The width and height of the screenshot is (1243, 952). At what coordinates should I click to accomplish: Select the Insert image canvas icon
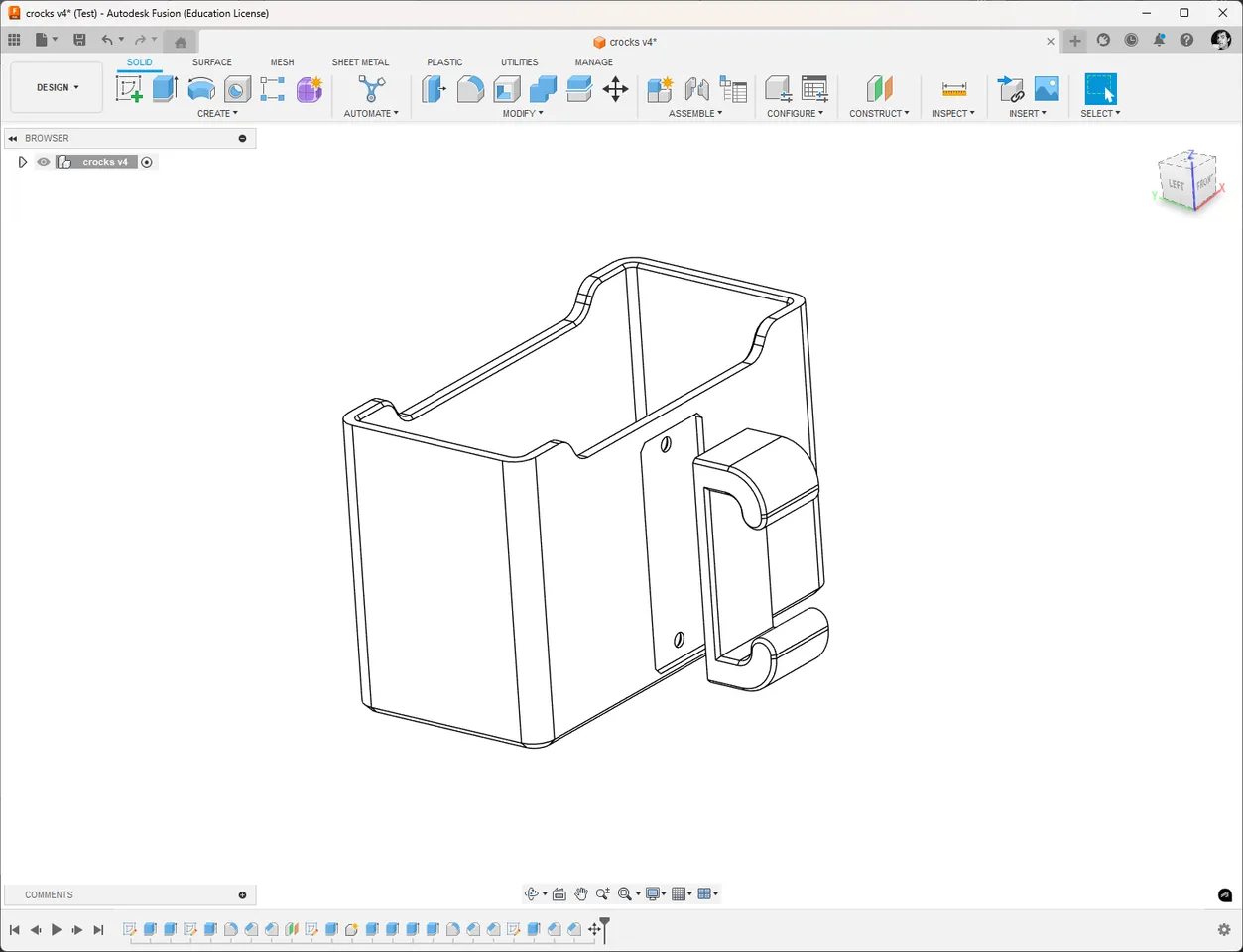point(1047,89)
